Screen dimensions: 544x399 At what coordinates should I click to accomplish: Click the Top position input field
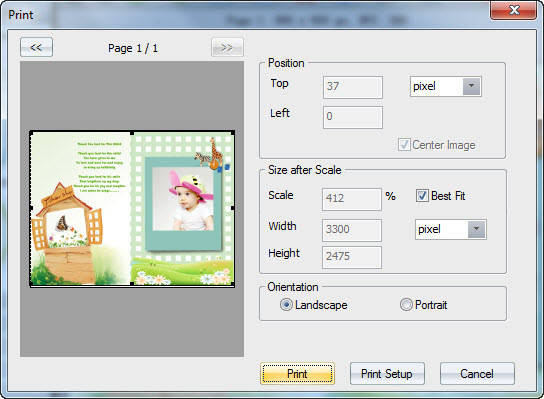pyautogui.click(x=353, y=87)
